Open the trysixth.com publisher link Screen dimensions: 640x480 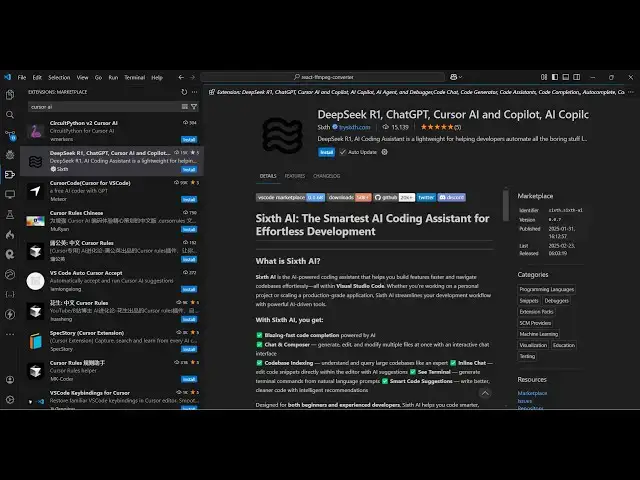[x=355, y=127]
